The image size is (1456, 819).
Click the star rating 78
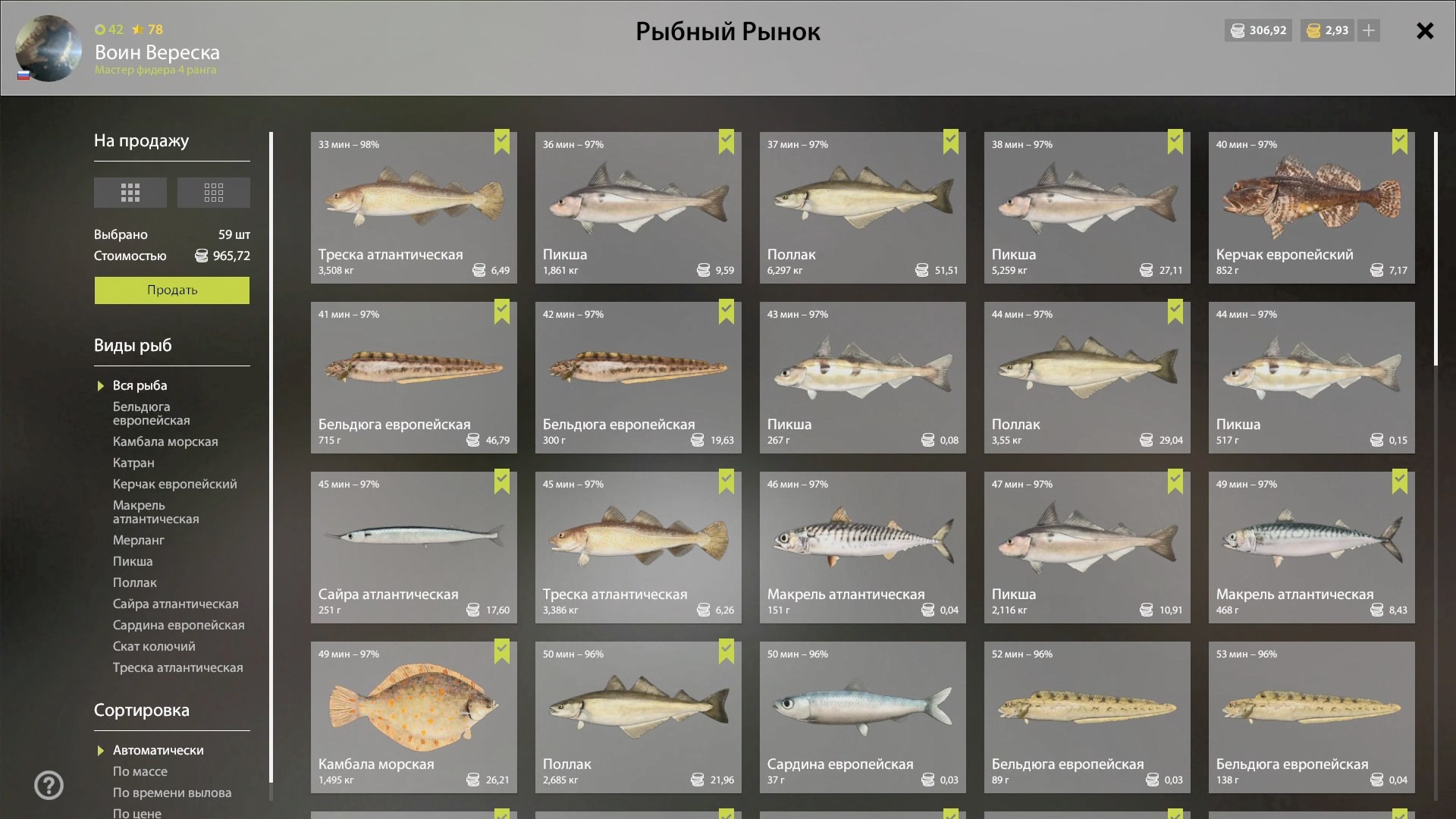[x=147, y=30]
